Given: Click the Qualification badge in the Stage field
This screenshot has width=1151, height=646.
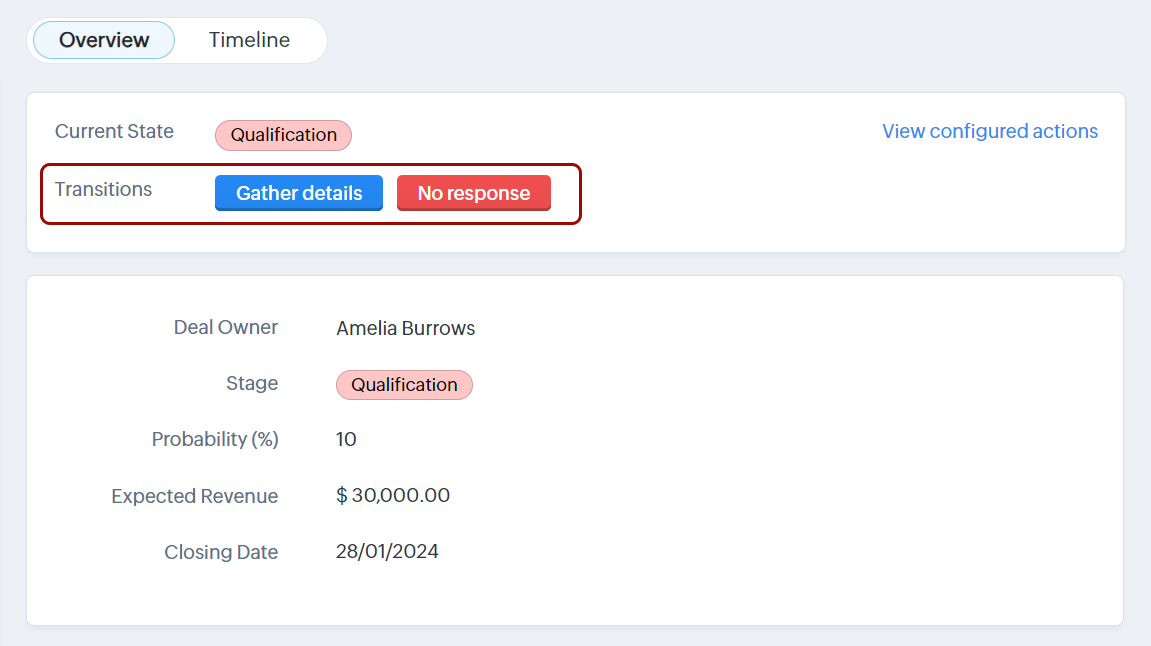Looking at the screenshot, I should 404,385.
